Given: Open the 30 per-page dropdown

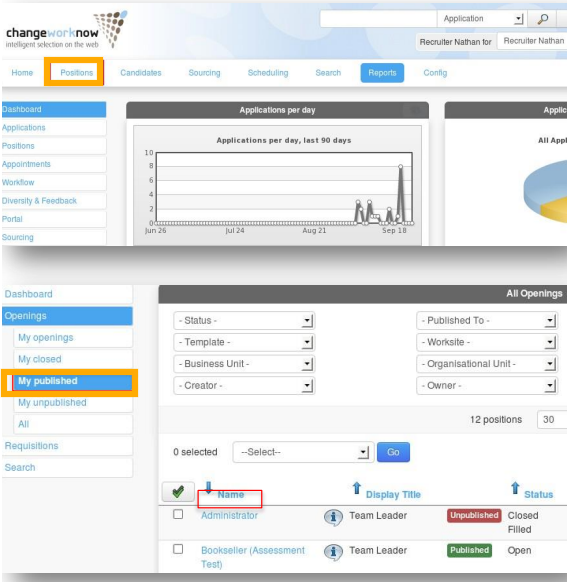Looking at the screenshot, I should [552, 420].
